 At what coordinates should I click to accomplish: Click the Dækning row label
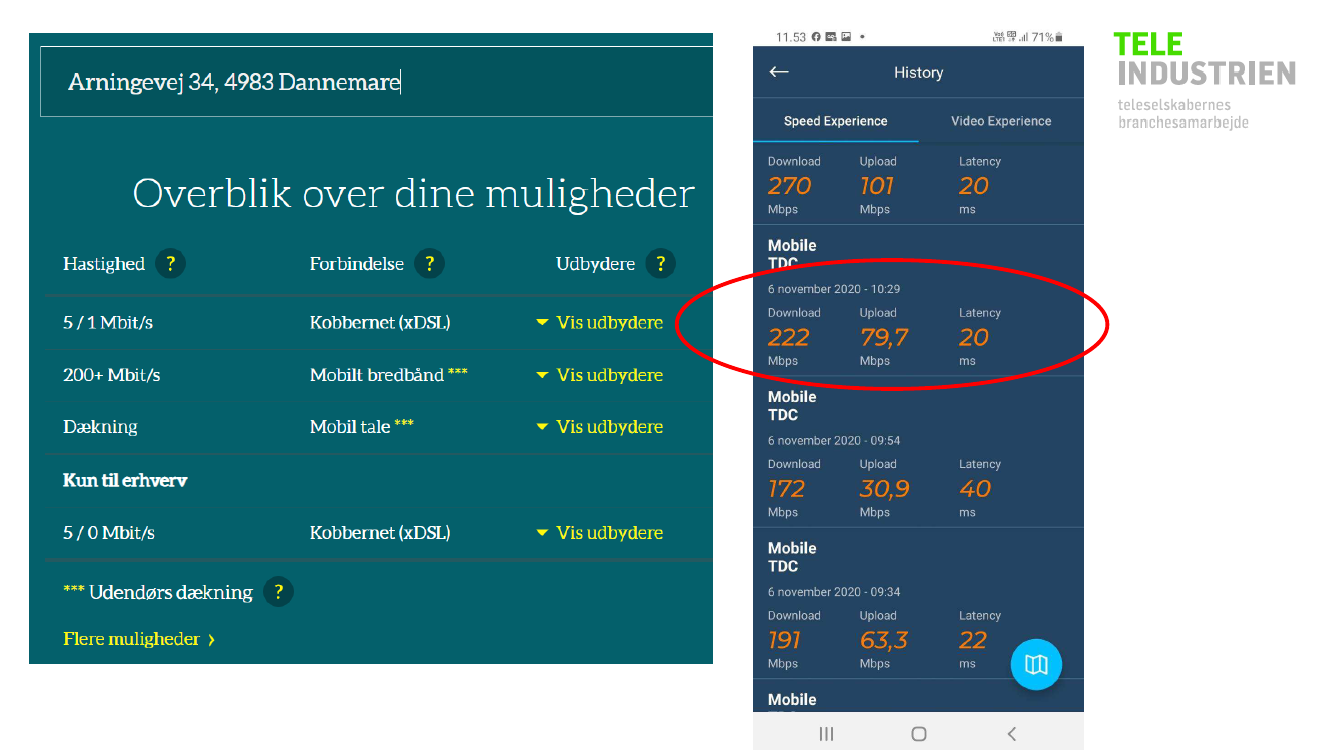tap(100, 427)
